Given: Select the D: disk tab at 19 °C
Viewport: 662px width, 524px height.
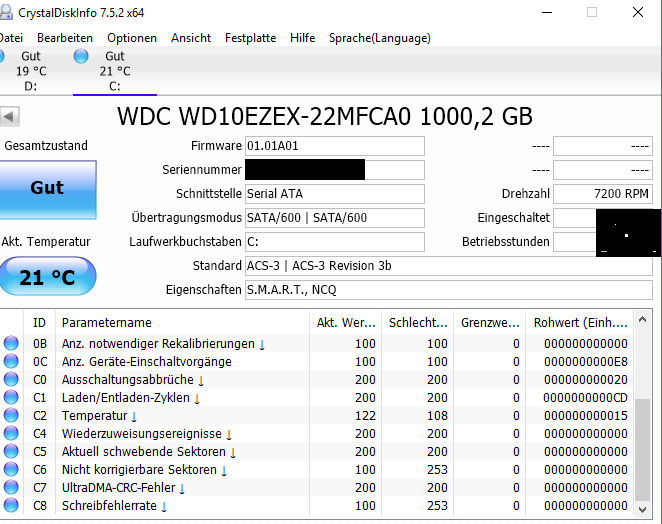Looking at the screenshot, I should point(30,71).
